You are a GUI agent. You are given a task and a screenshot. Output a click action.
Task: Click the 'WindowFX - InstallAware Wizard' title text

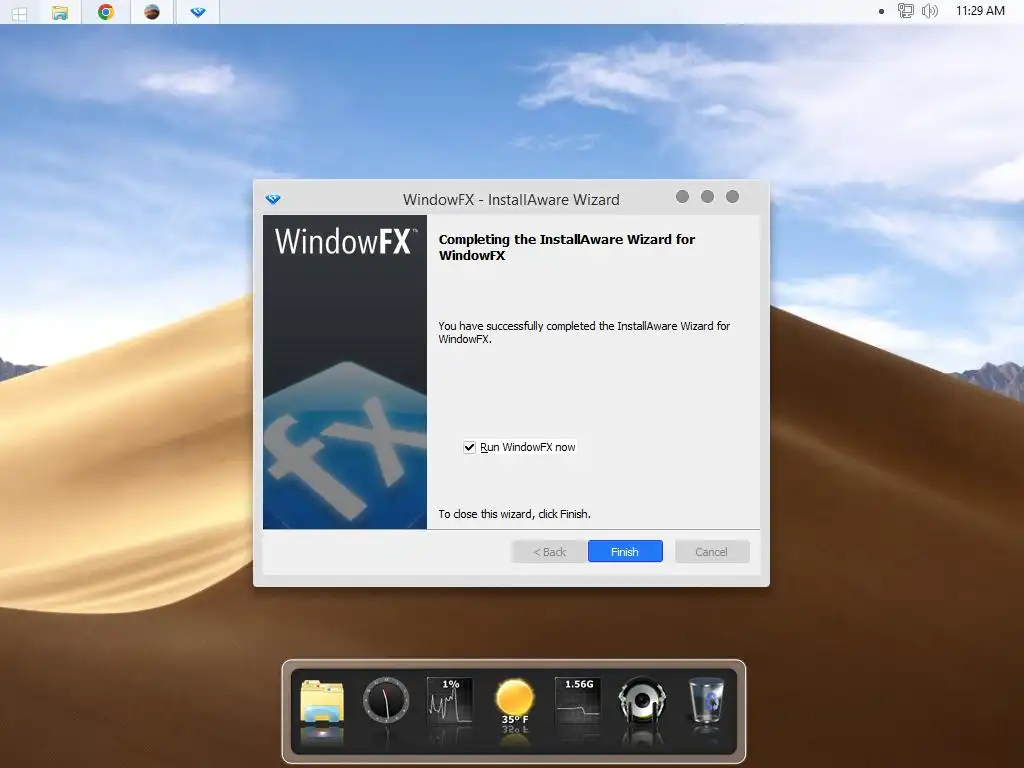[511, 199]
